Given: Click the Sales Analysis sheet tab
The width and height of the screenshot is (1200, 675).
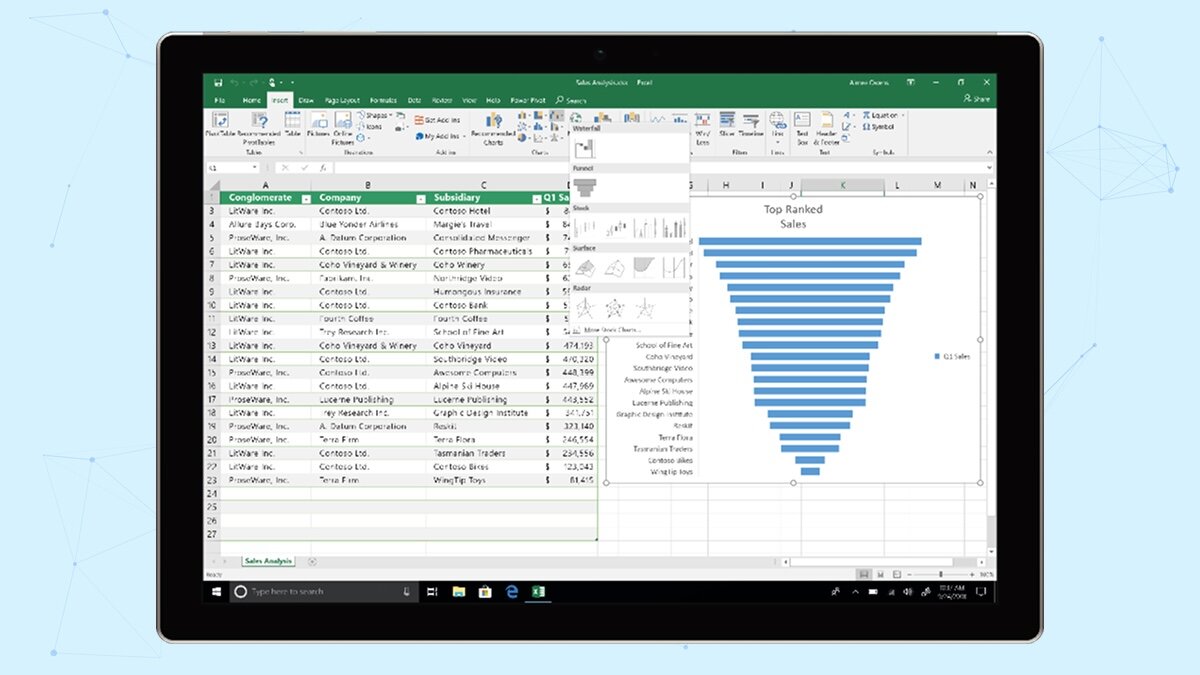Looking at the screenshot, I should pyautogui.click(x=267, y=561).
